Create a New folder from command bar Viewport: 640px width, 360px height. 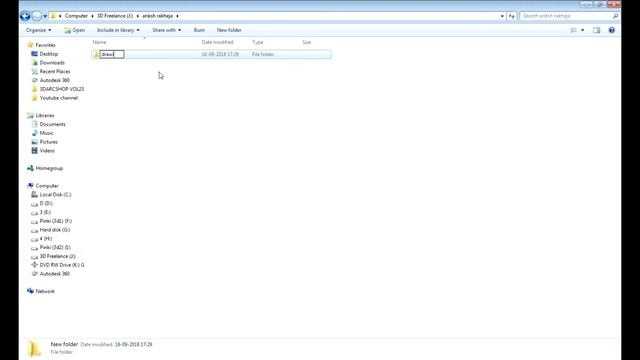[229, 30]
